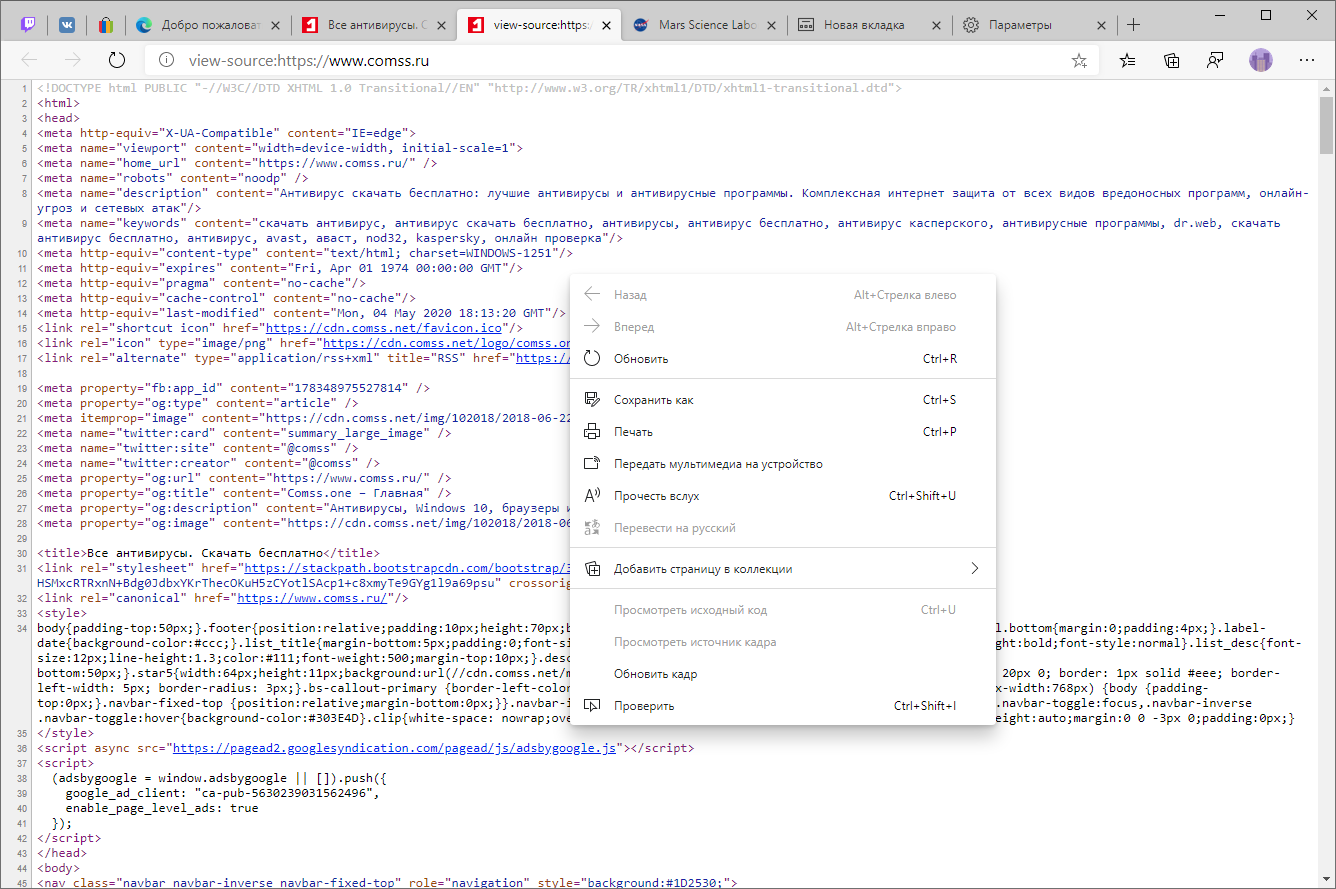This screenshot has width=1336, height=889.
Task: Open the Favorites list toolbar icon
Action: pyautogui.click(x=1128, y=60)
